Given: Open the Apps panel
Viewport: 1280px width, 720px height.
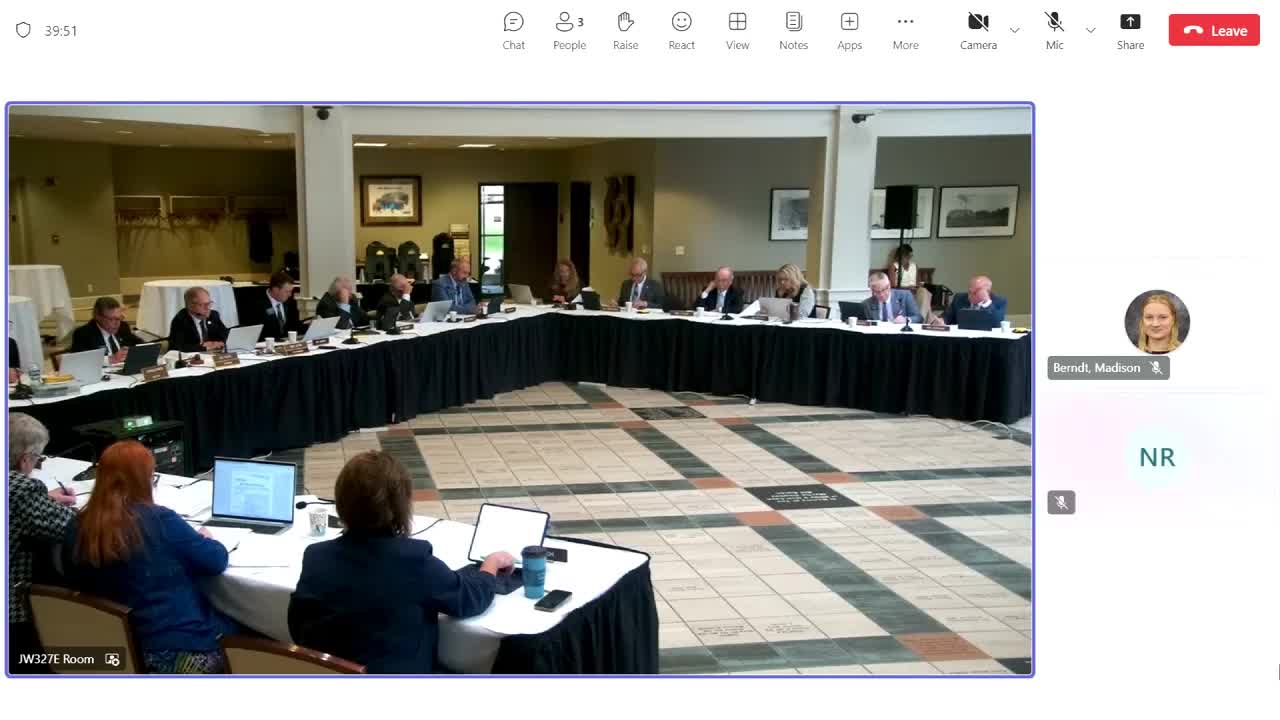Looking at the screenshot, I should [x=849, y=30].
